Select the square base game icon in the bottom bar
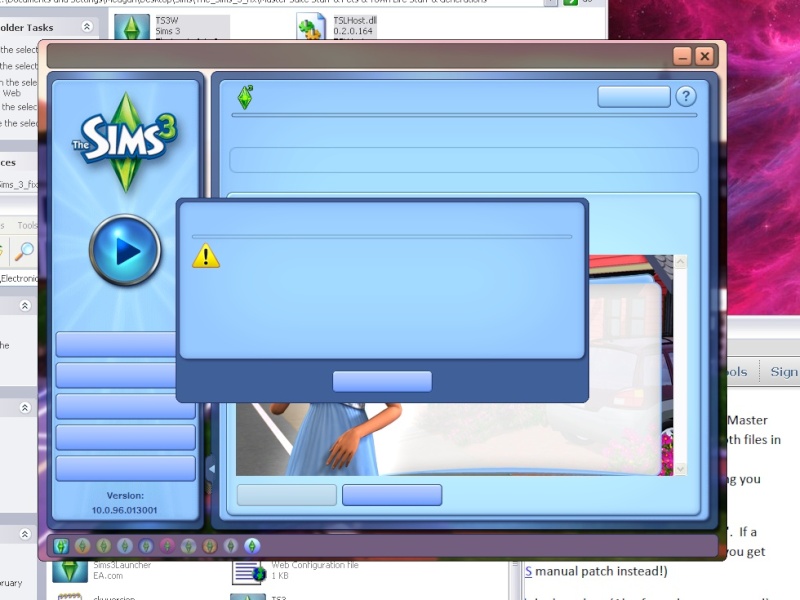The width and height of the screenshot is (800, 600). 61,546
